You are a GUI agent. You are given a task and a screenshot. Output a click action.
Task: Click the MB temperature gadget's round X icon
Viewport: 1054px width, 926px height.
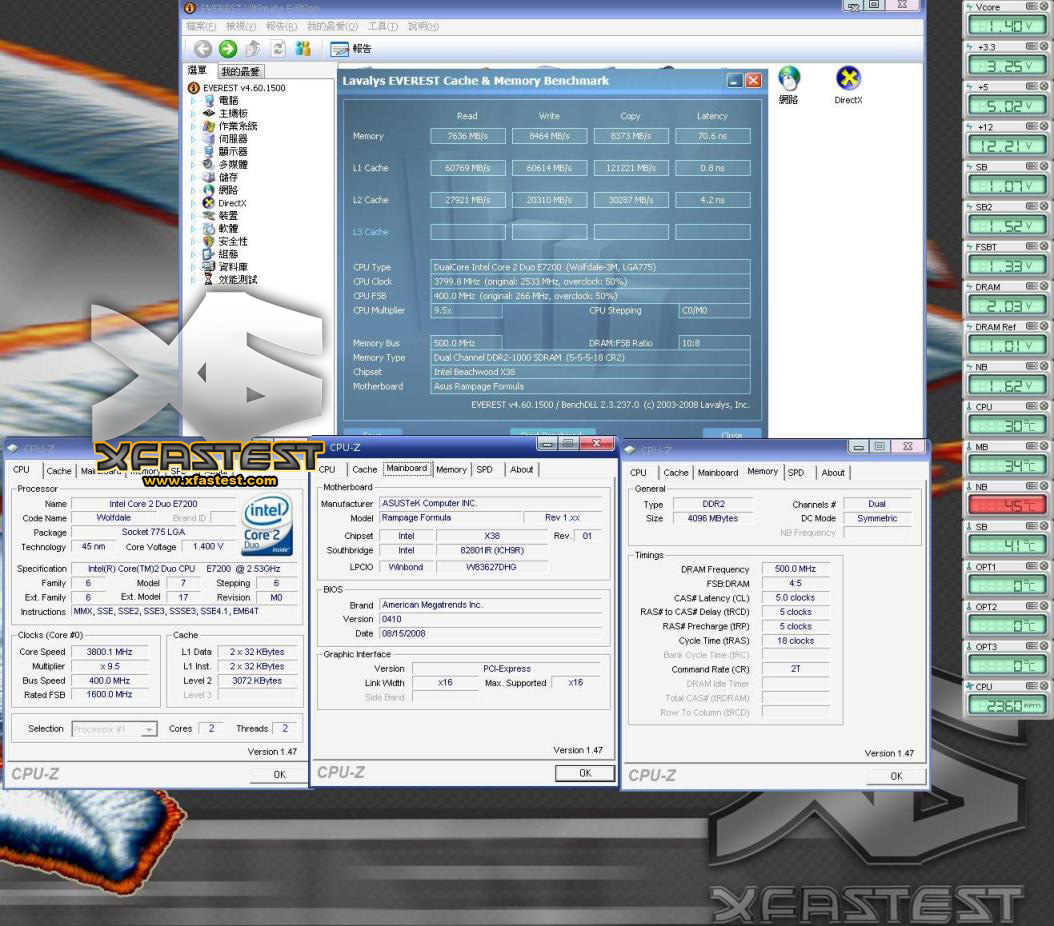point(1044,446)
